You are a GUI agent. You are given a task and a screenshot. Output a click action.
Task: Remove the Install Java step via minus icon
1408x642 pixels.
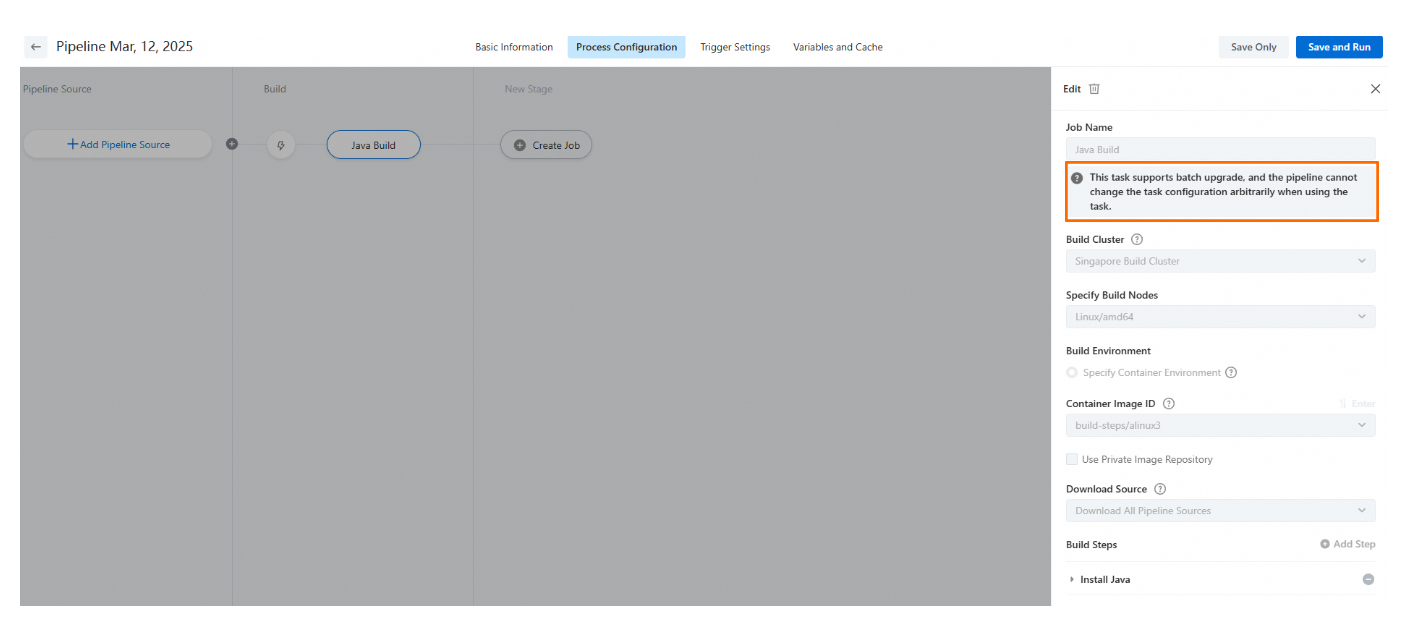coord(1368,580)
